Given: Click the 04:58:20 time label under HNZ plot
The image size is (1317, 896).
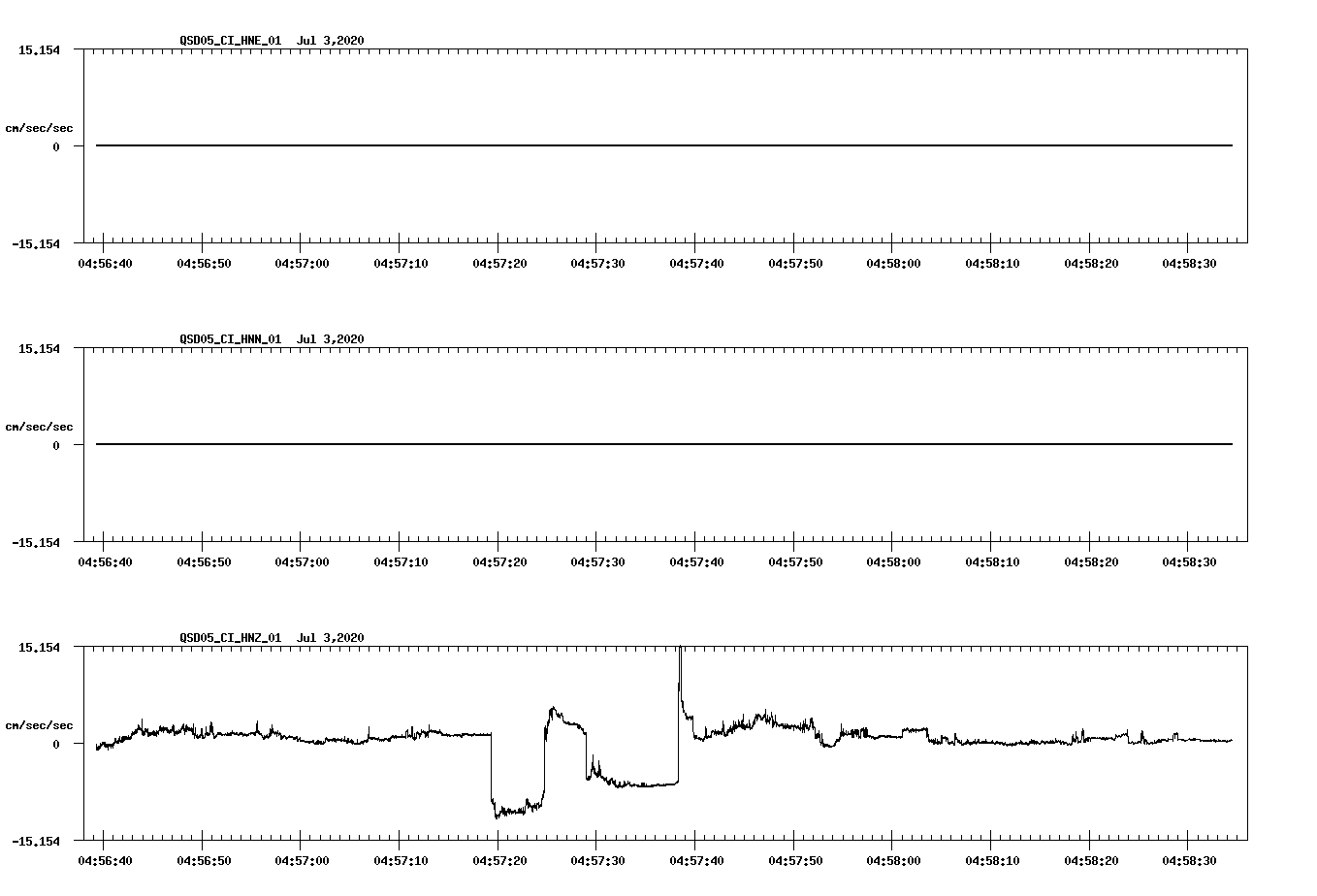Looking at the screenshot, I should click(1091, 860).
